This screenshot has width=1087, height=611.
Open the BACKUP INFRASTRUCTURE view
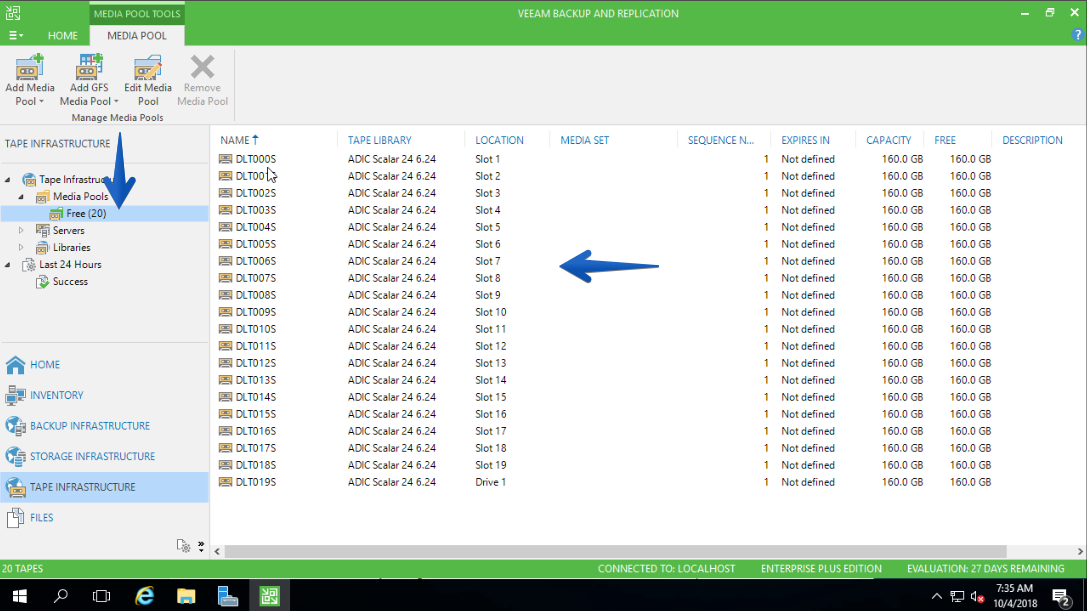tap(104, 426)
